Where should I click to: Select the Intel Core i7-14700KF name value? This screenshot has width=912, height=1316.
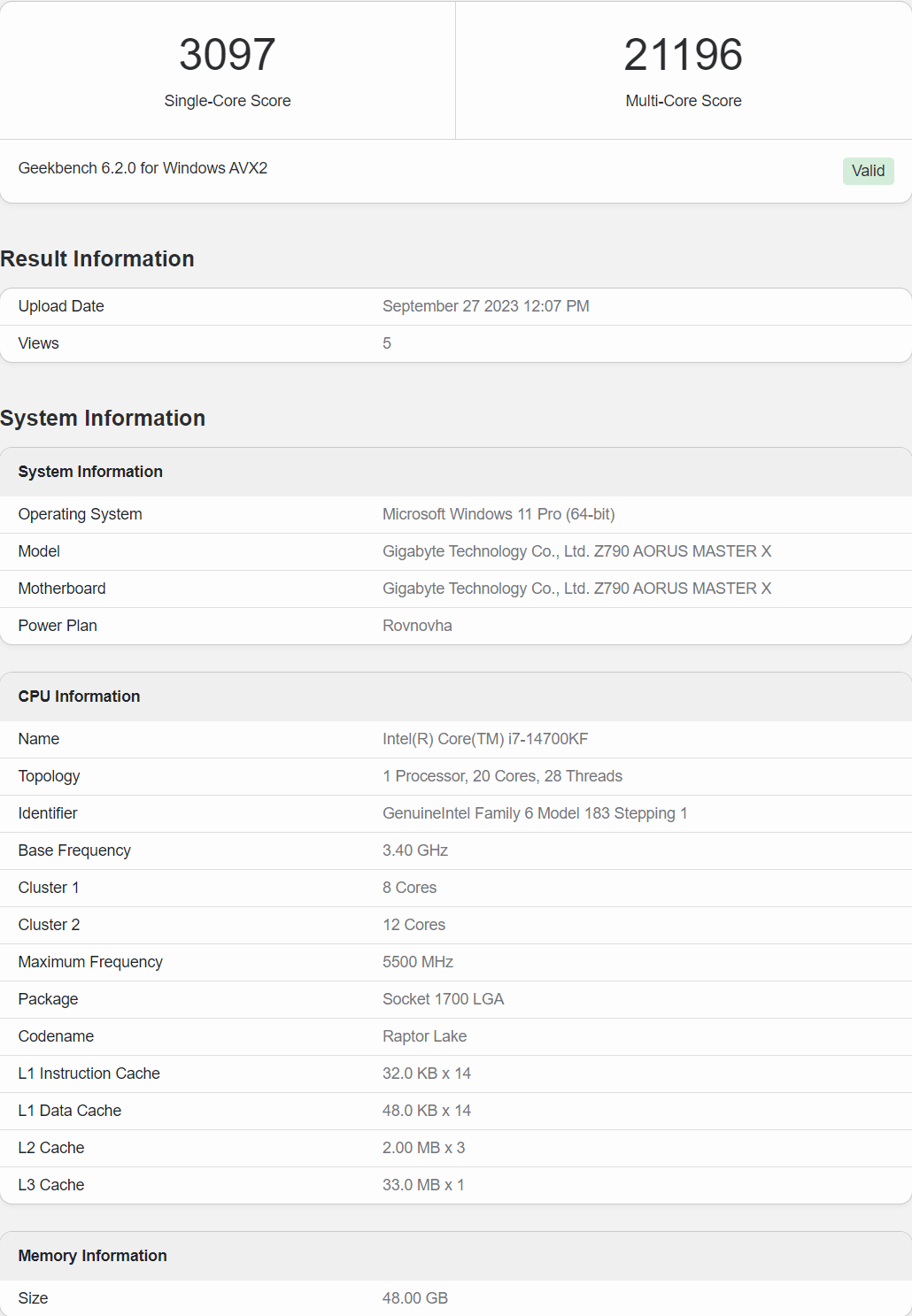pyautogui.click(x=485, y=739)
